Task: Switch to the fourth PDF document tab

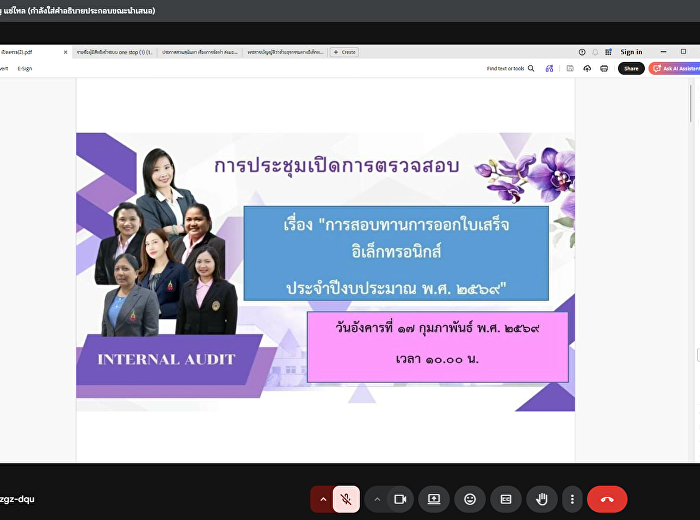Action: 285,52
